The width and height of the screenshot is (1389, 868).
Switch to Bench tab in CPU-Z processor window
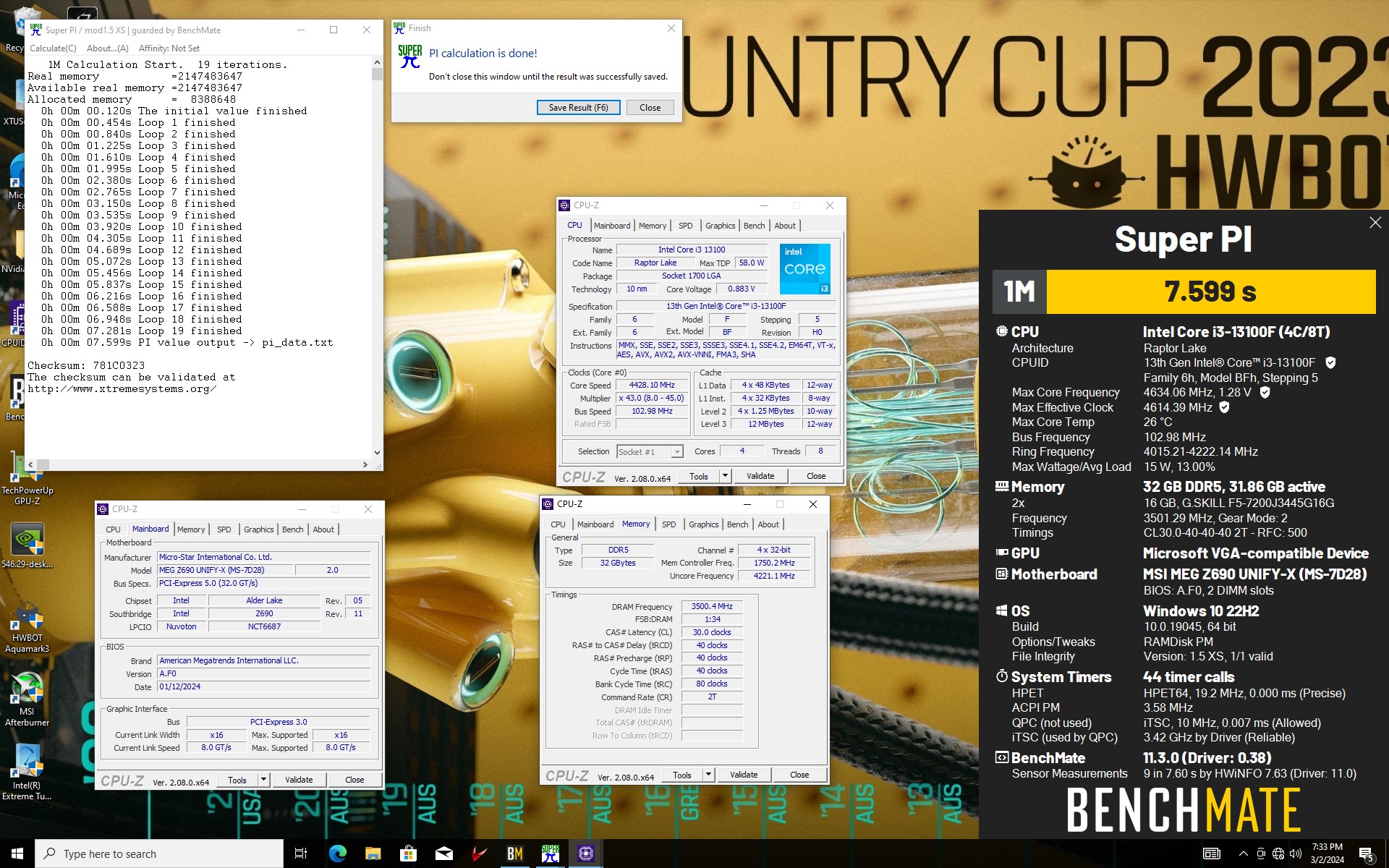[x=754, y=226]
